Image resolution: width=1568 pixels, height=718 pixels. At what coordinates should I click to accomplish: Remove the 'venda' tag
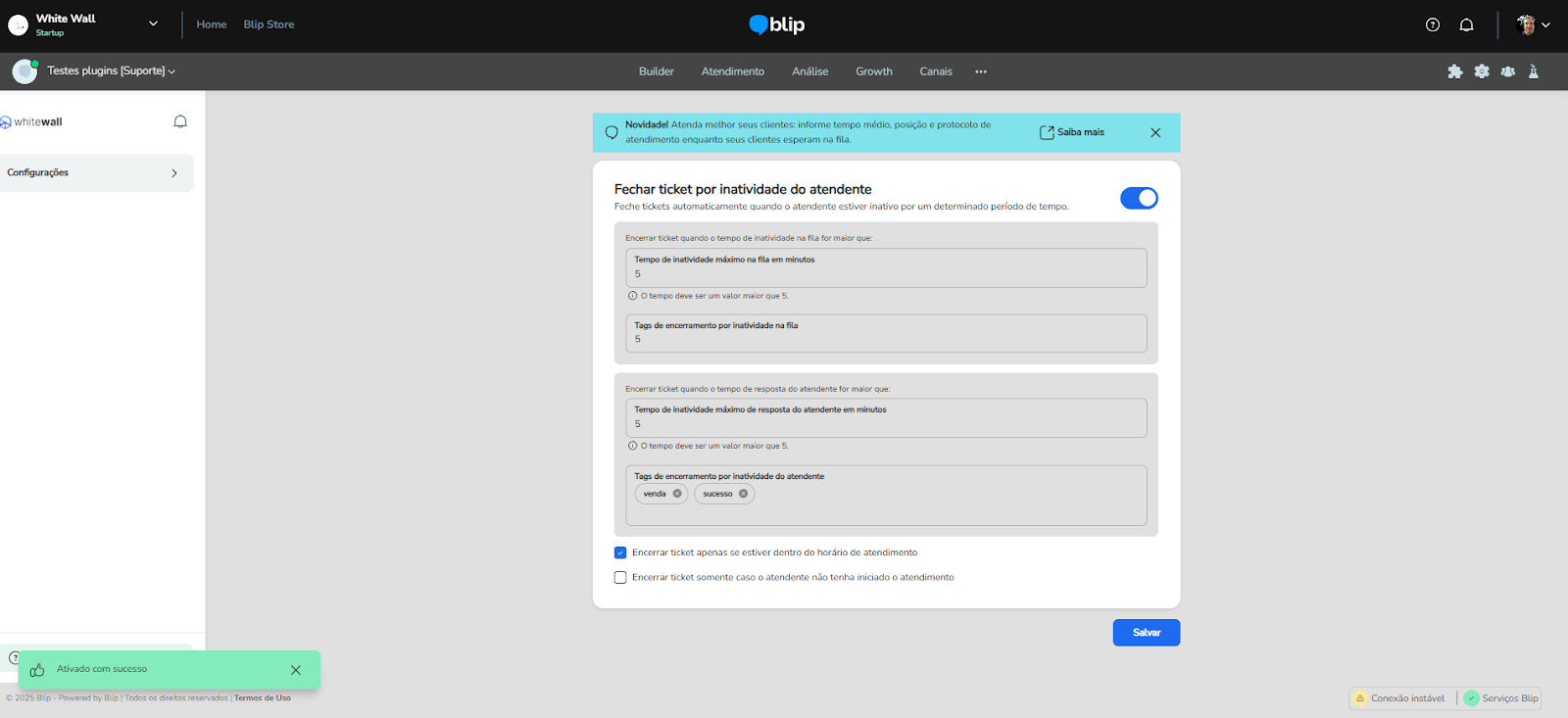tap(677, 494)
